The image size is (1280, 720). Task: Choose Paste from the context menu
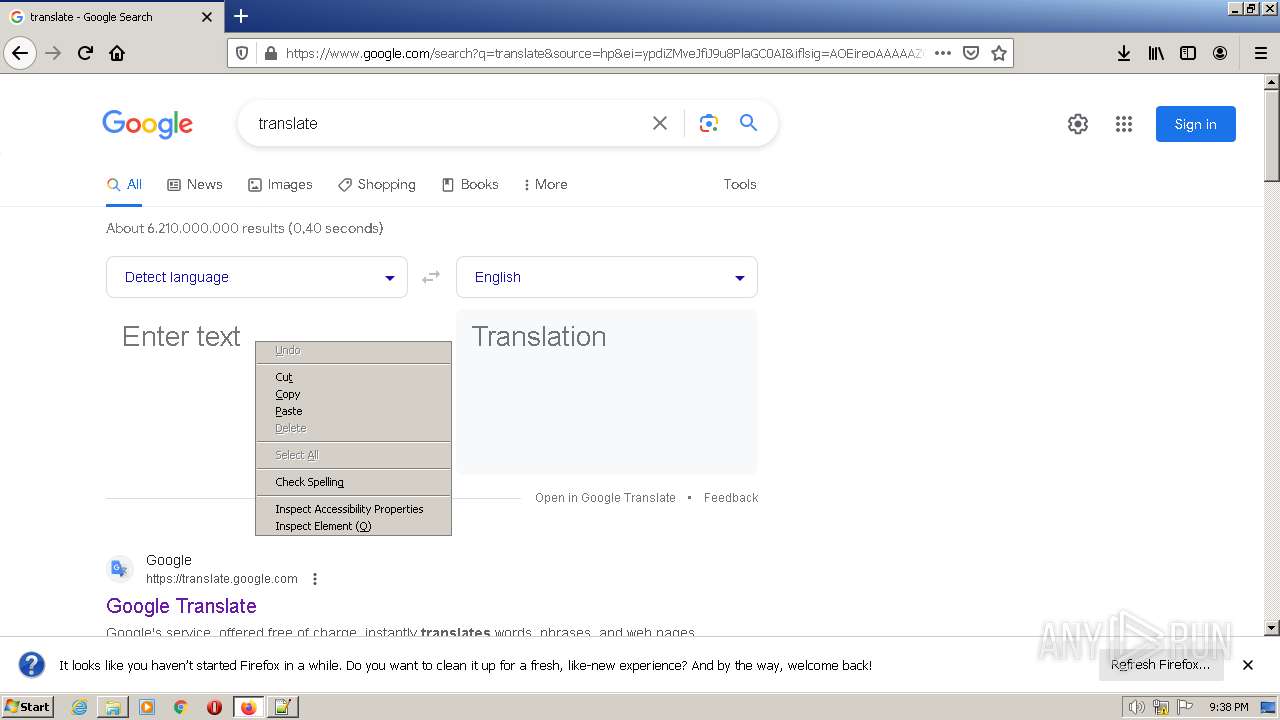tap(353, 411)
